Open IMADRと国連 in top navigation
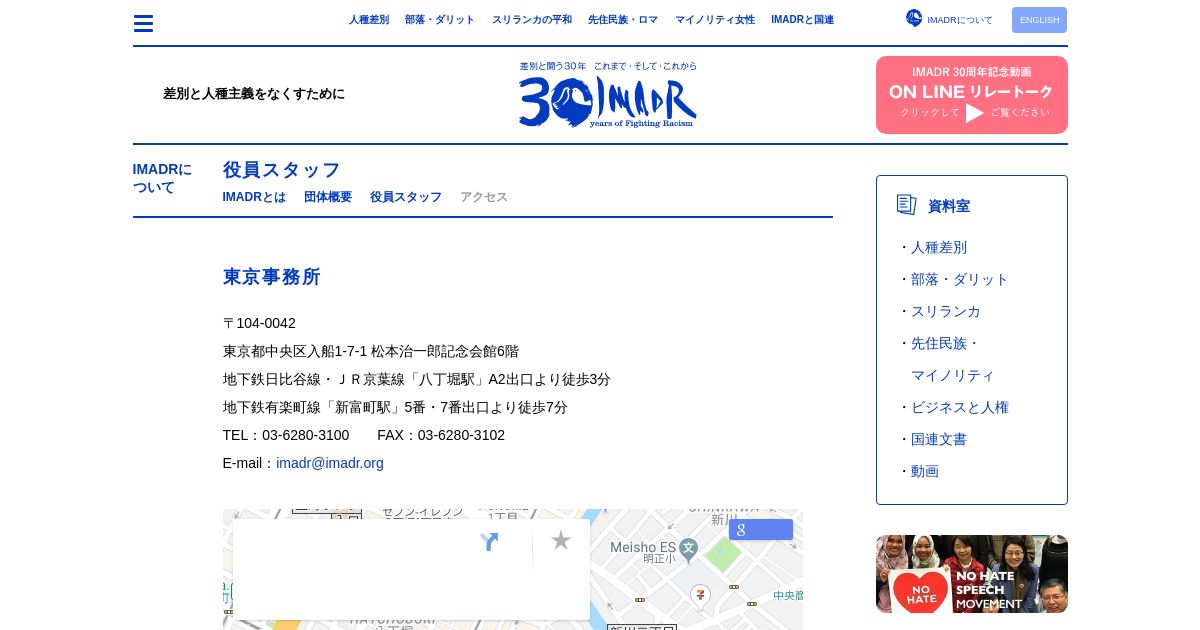 click(802, 20)
